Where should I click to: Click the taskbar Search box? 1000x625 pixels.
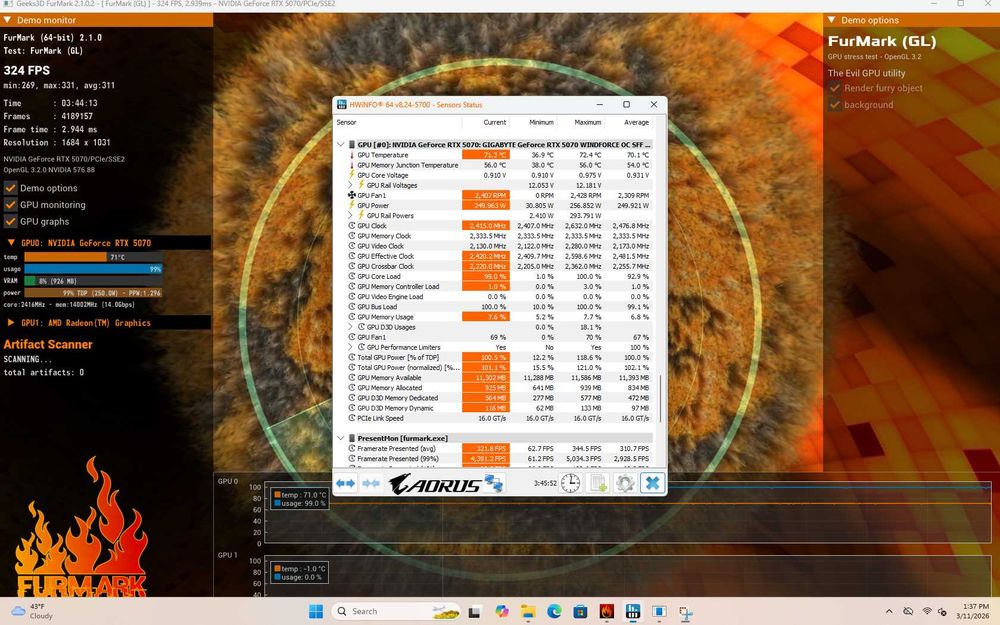(396, 612)
